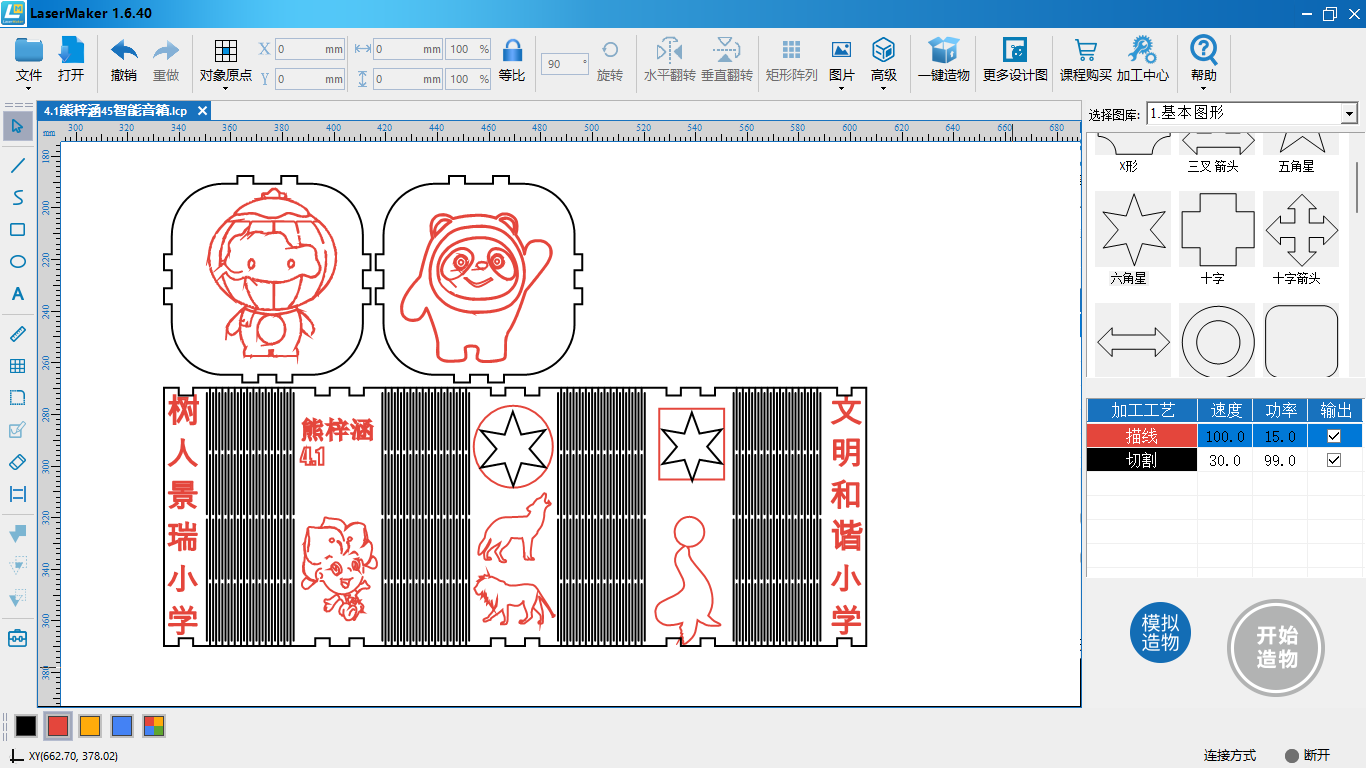This screenshot has height=768, width=1366.
Task: Pick the 十字箭头 shape thumbnail
Action: pos(1301,228)
